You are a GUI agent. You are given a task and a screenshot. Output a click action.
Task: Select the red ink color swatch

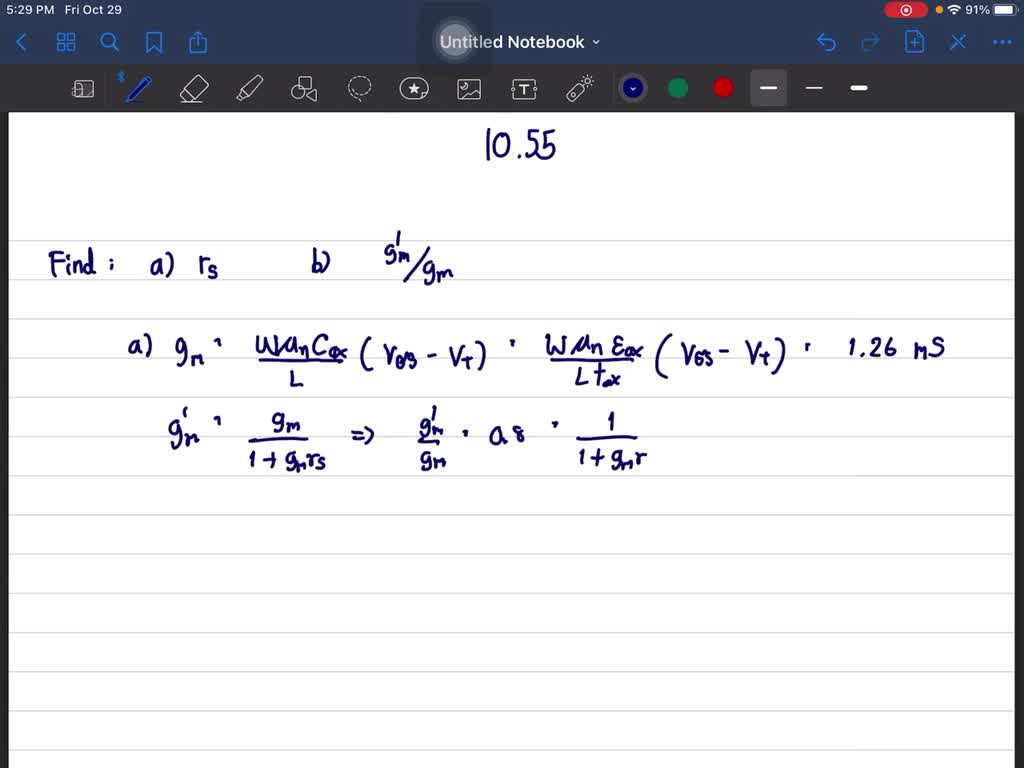pyautogui.click(x=722, y=88)
